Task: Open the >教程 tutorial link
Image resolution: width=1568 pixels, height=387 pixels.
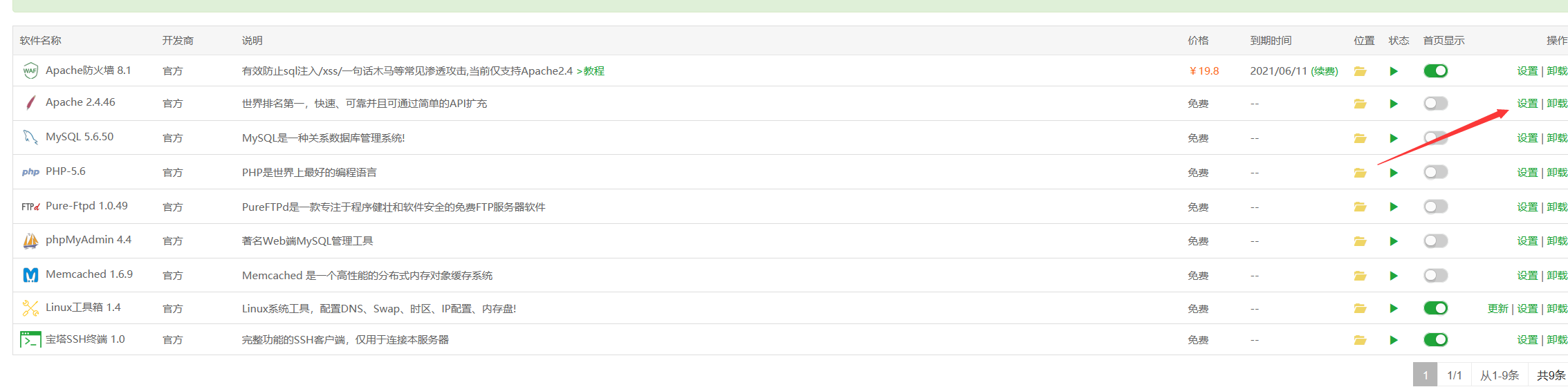Action: pyautogui.click(x=590, y=71)
